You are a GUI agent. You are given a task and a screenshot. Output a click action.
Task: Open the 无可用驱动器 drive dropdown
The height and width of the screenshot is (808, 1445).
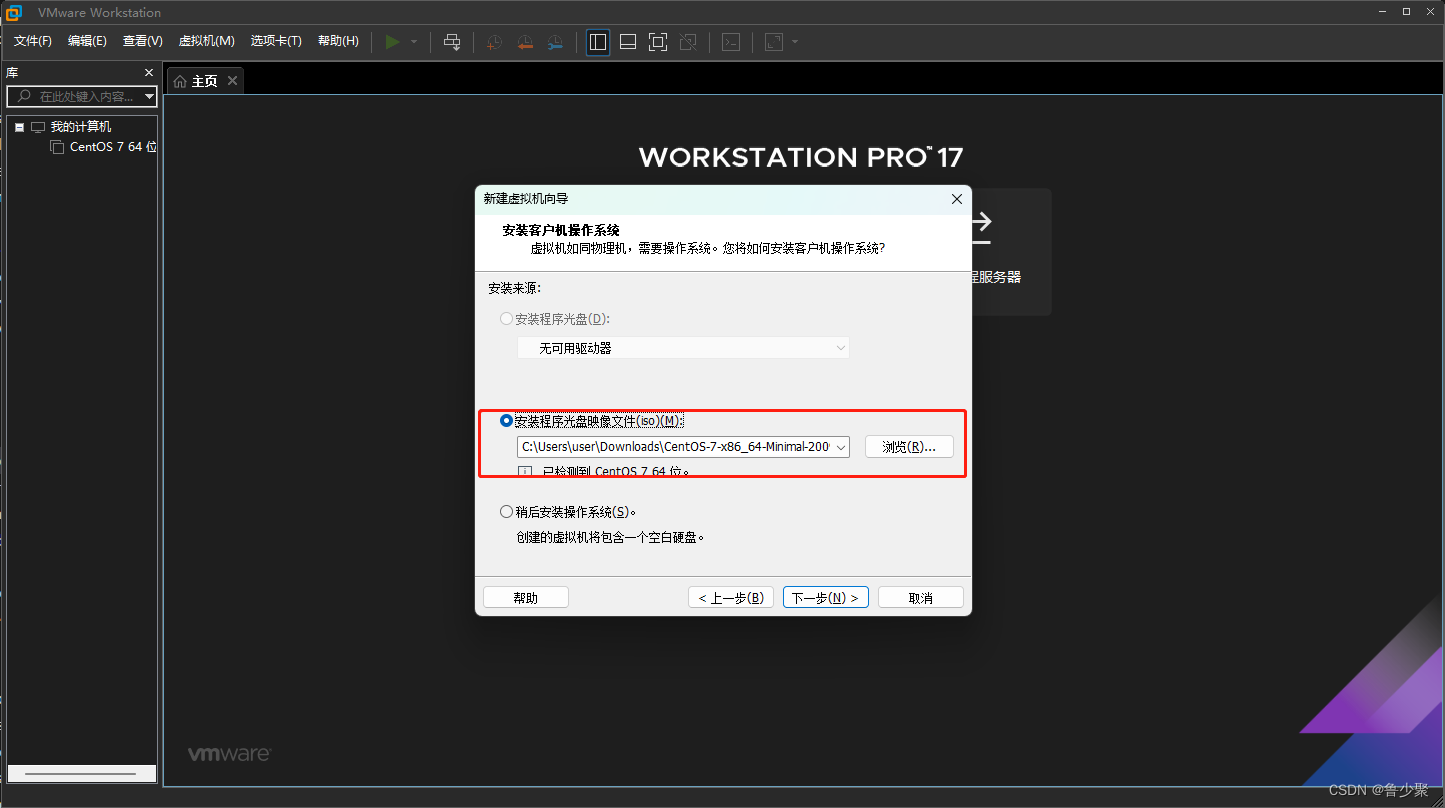click(683, 348)
